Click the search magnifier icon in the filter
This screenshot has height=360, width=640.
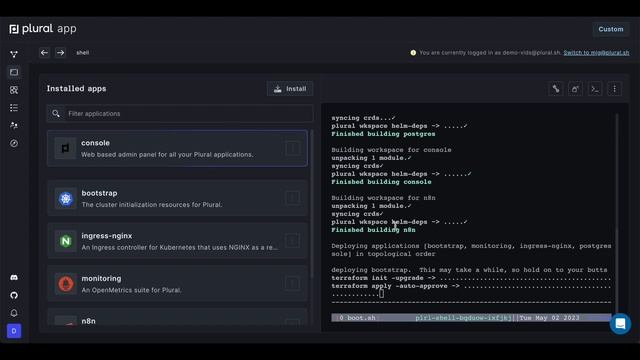[56, 113]
